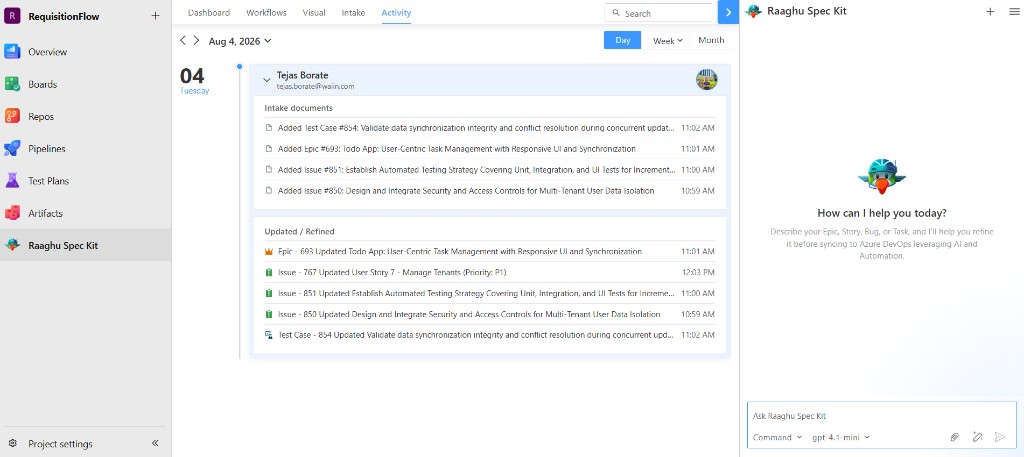Image resolution: width=1024 pixels, height=457 pixels.
Task: Click the document icon for Issue #850
Action: tap(268, 191)
